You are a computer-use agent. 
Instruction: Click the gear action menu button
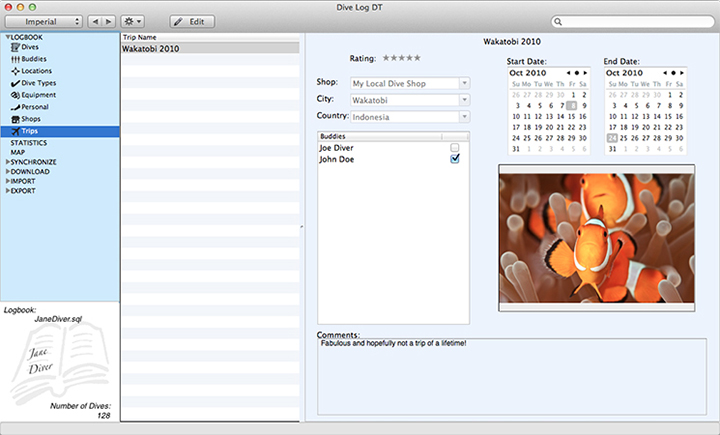point(131,21)
